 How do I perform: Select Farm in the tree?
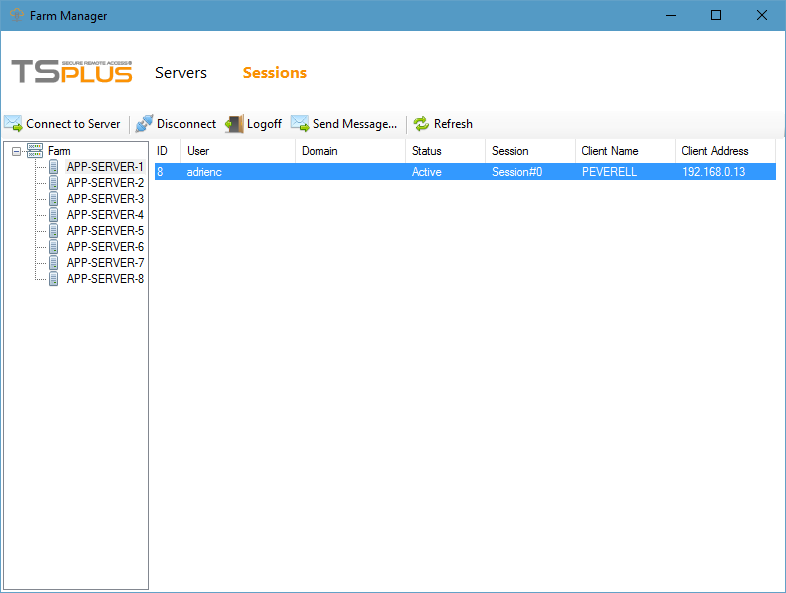pos(59,151)
